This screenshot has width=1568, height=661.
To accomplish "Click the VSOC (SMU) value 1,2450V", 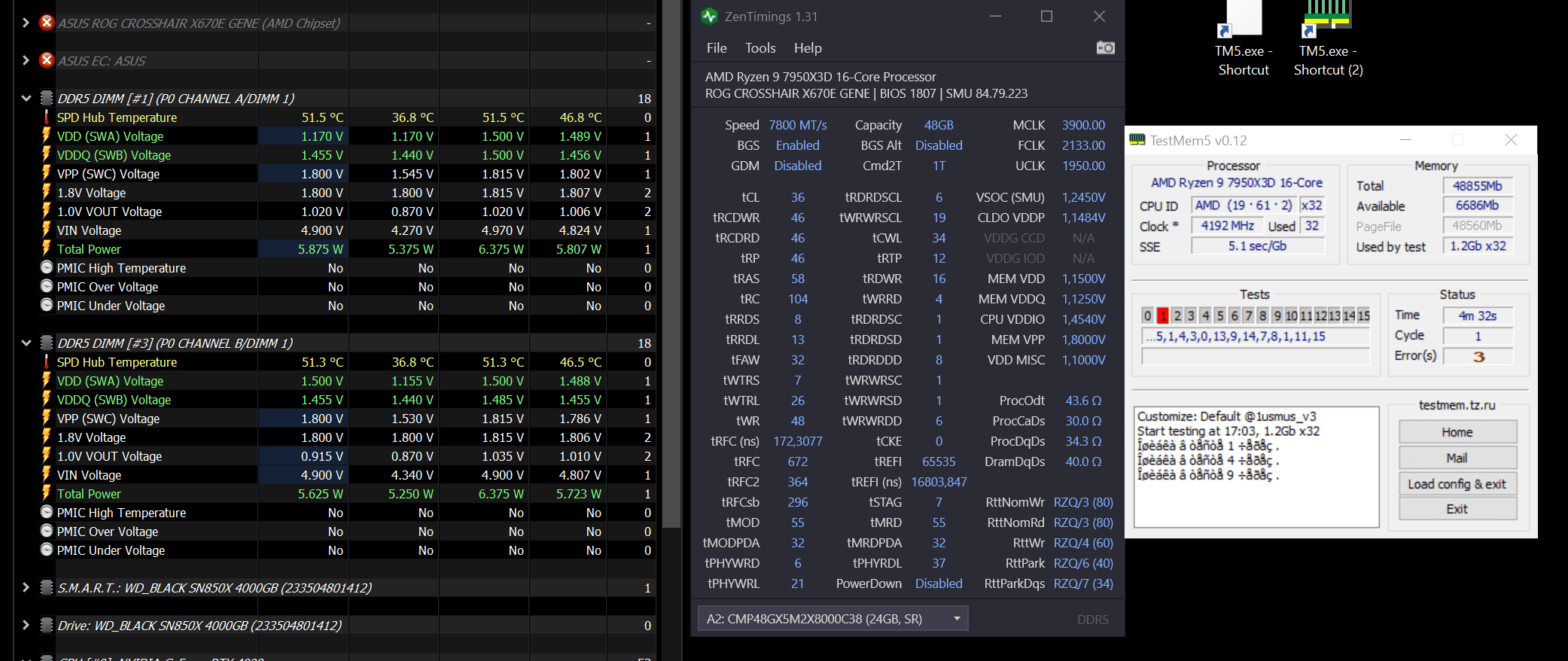I will 1083,197.
